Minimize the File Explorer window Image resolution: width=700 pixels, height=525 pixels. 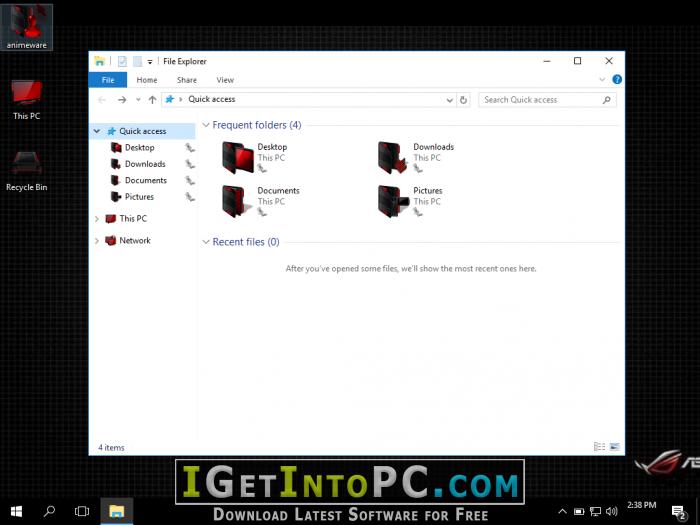coord(547,61)
